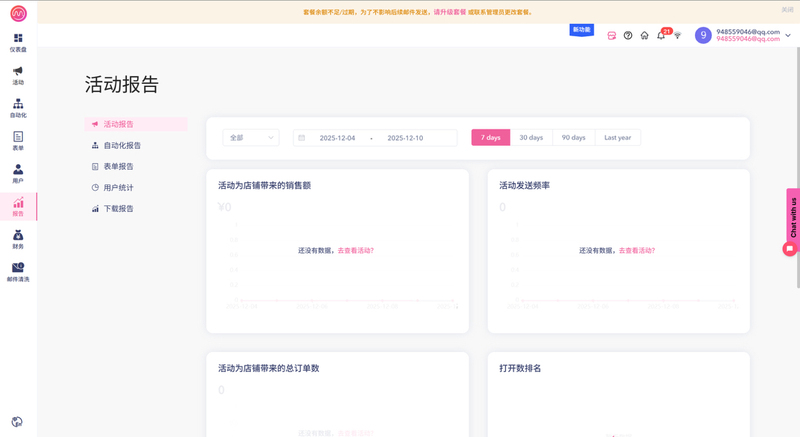The height and width of the screenshot is (437, 800).
Task: Open help via the question mark icon
Action: 628,35
